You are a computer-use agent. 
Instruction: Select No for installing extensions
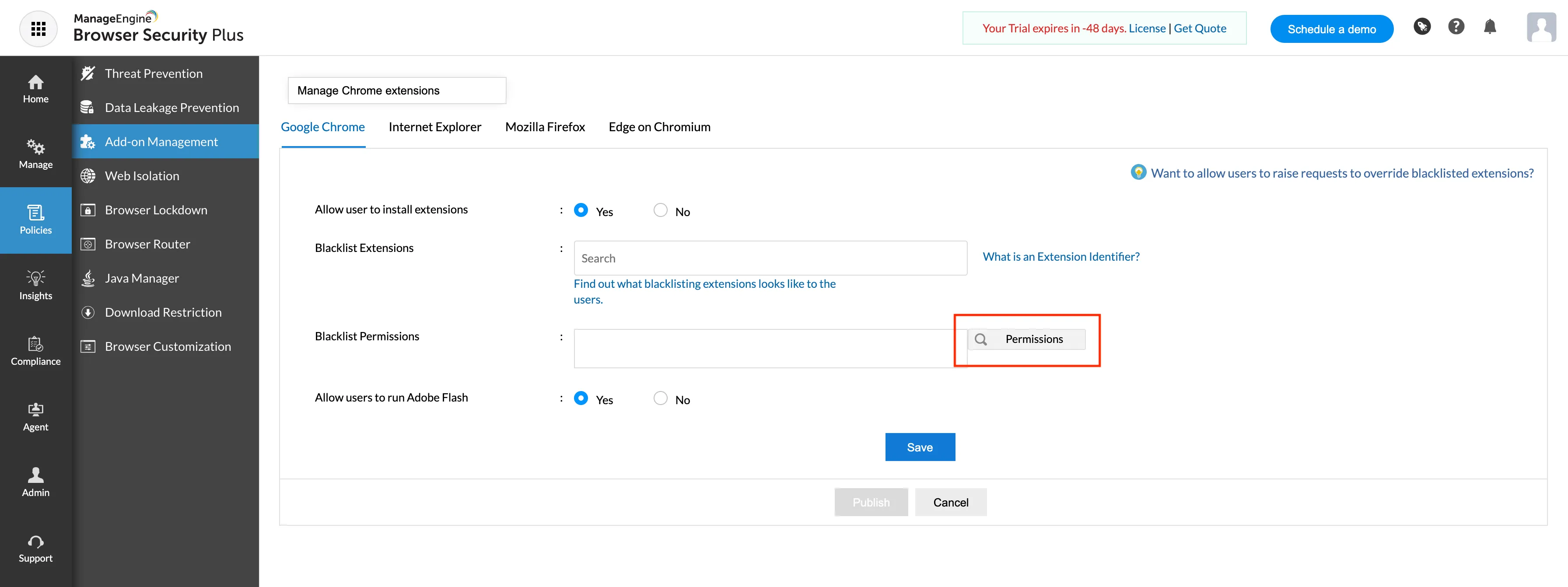coord(661,210)
